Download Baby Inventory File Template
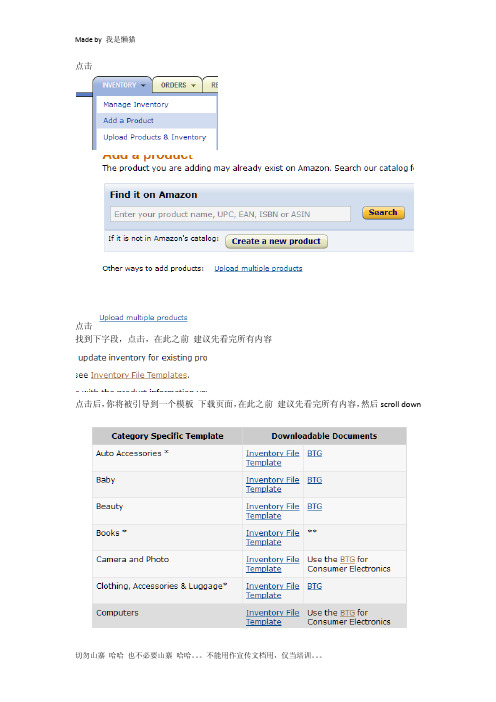Image resolution: width=496 pixels, height=702 pixels. tap(272, 484)
